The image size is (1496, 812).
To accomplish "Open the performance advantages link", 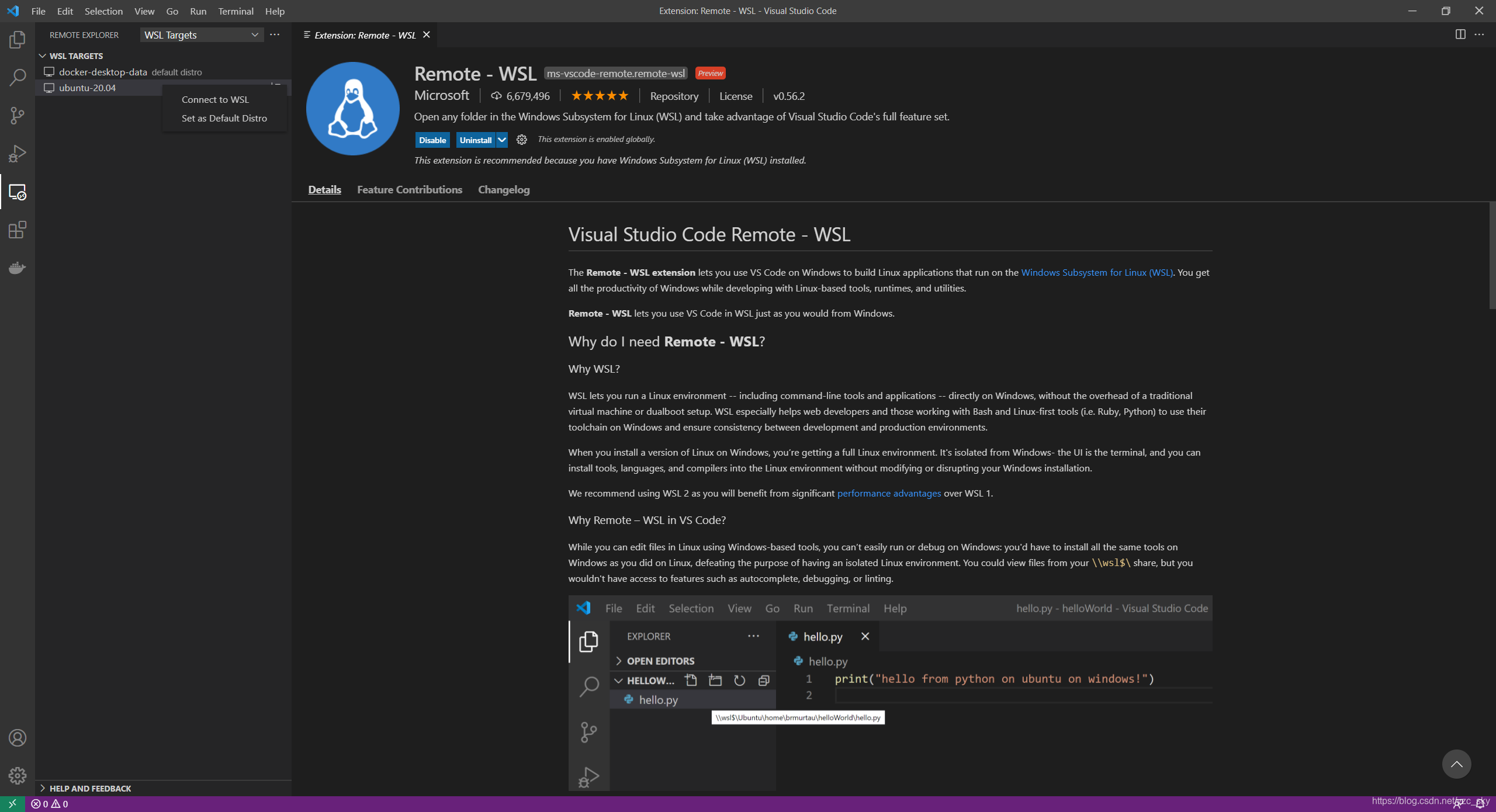I will (889, 493).
